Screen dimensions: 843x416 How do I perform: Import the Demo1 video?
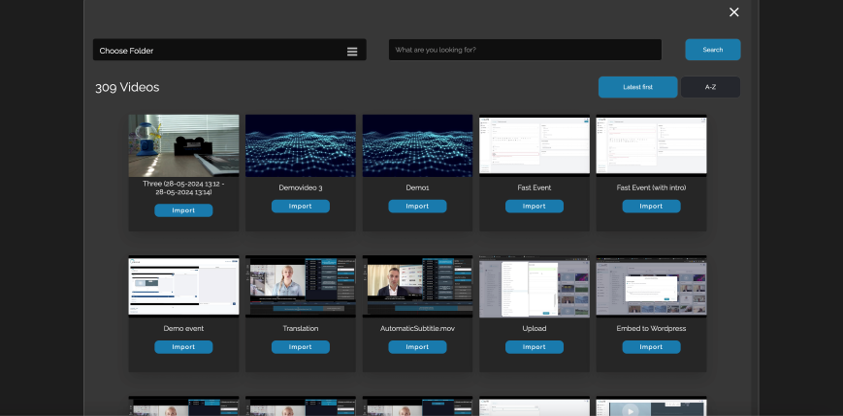[x=417, y=206]
